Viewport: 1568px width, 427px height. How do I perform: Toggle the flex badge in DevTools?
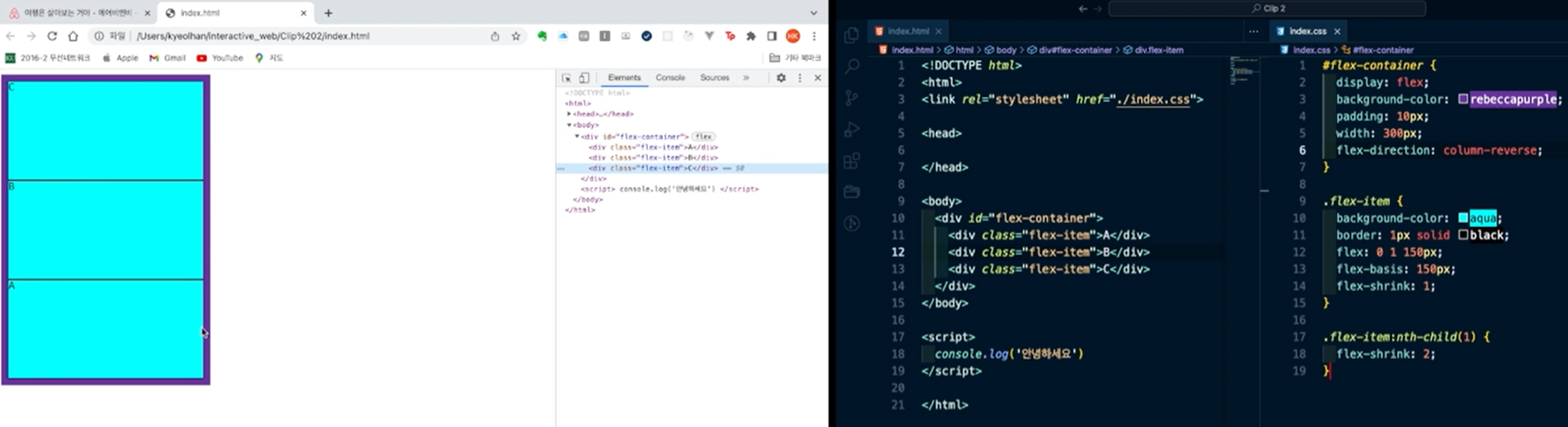click(703, 136)
